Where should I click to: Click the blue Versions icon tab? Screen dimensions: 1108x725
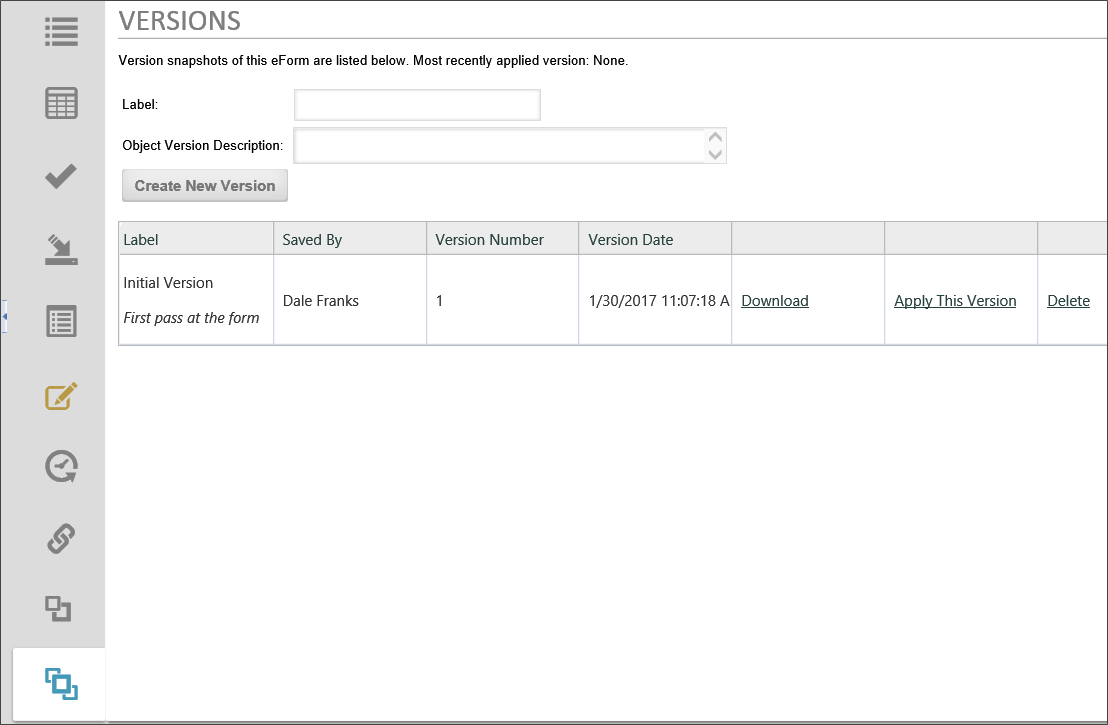61,684
